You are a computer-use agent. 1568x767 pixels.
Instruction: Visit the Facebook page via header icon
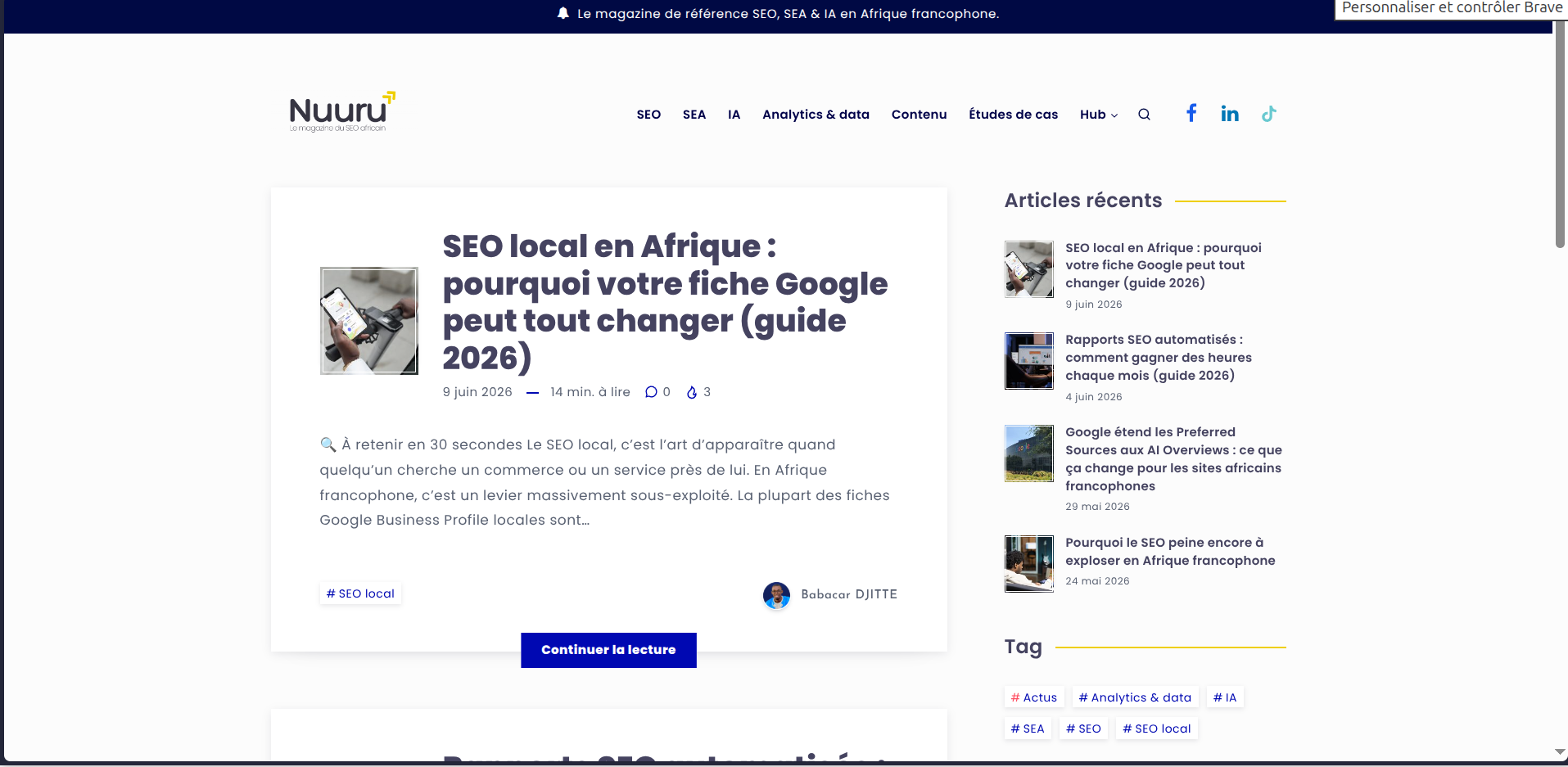(1191, 113)
